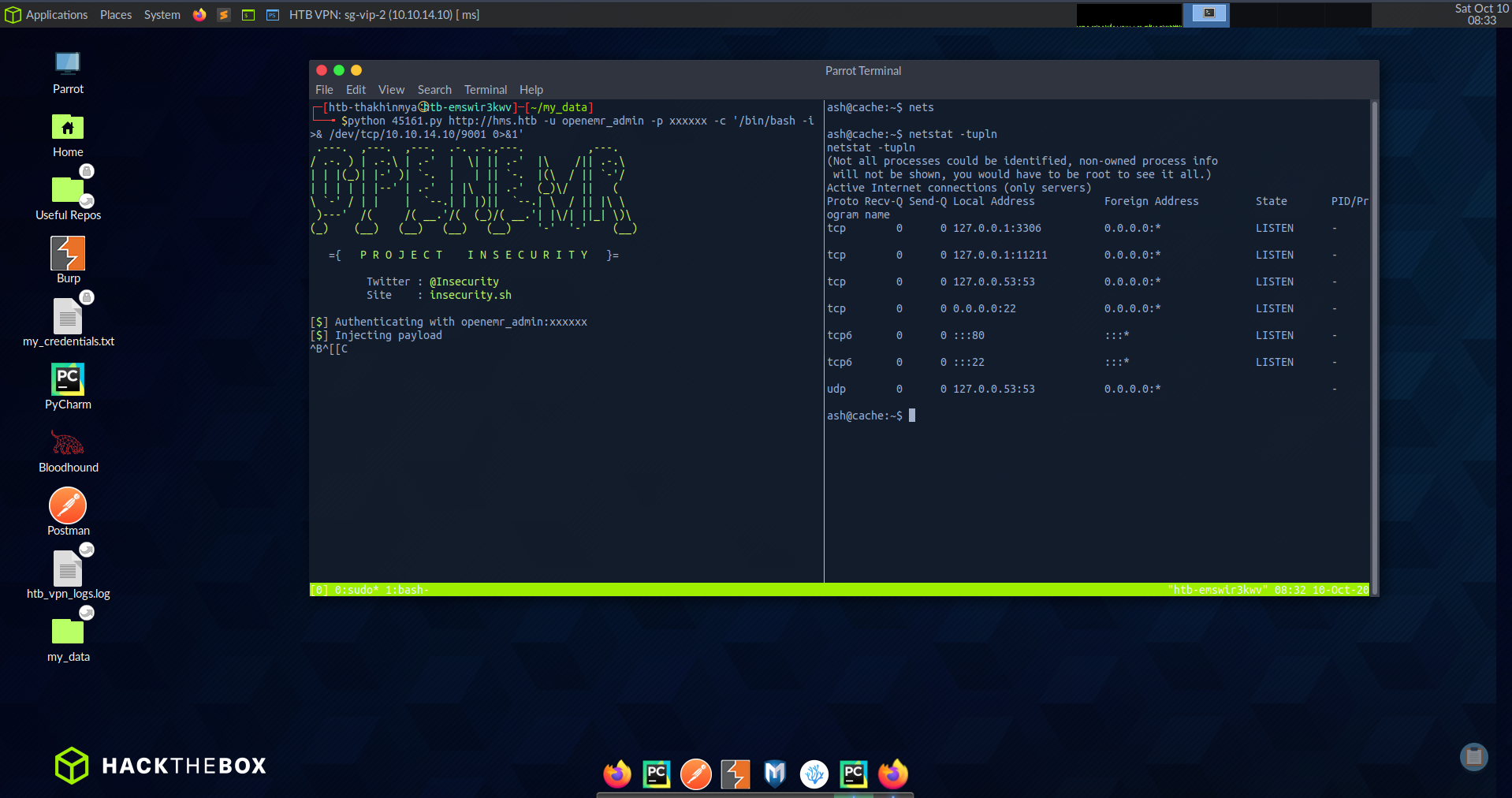Click Firefox launcher in top panel
Viewport: 1512px width, 798px height.
tap(199, 14)
